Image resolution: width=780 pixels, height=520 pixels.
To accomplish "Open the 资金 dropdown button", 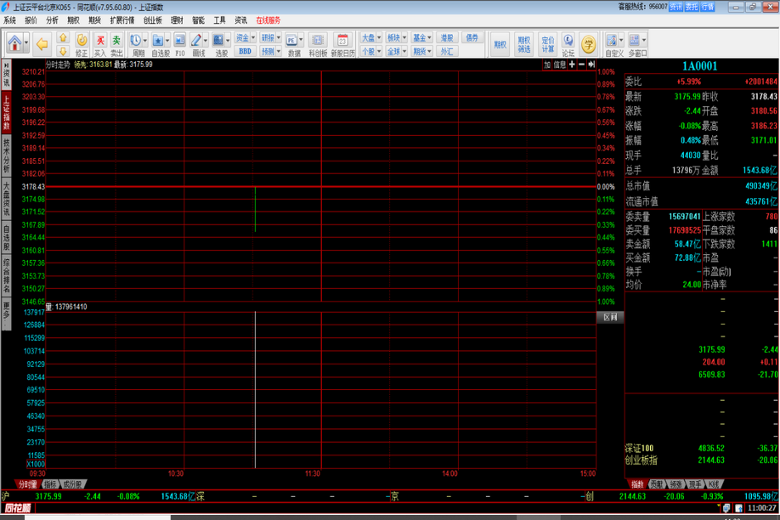I will pyautogui.click(x=245, y=38).
